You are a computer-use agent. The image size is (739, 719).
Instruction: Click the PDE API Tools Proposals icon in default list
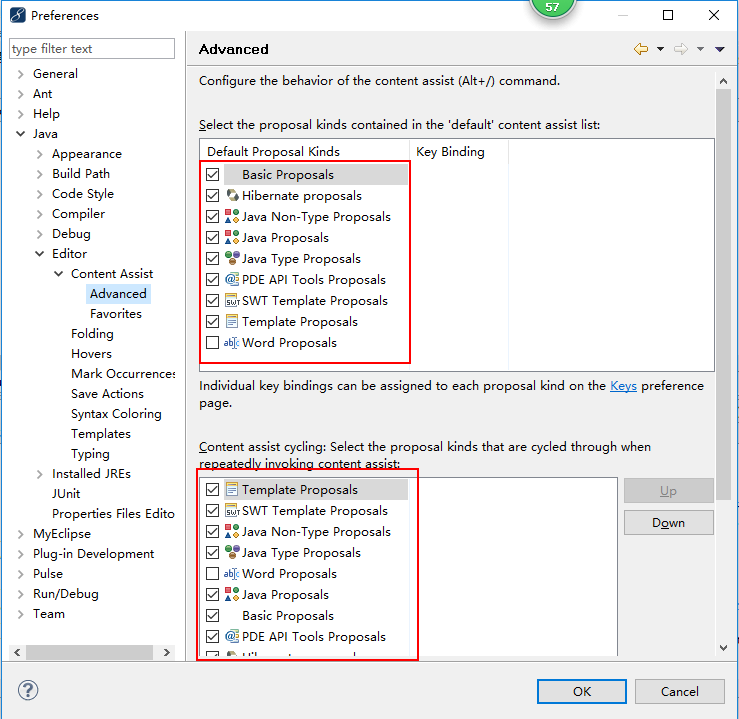(x=232, y=279)
